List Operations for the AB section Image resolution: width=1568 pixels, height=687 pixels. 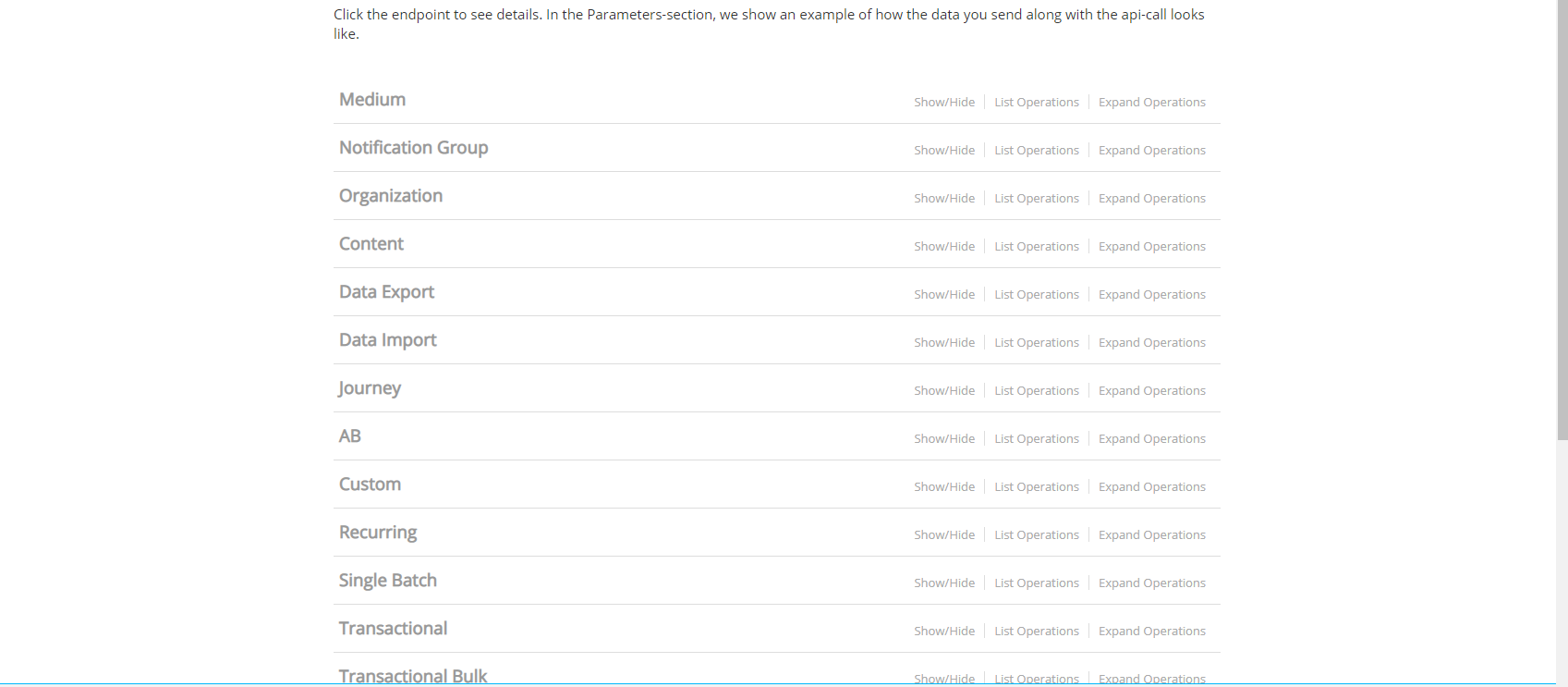point(1036,438)
